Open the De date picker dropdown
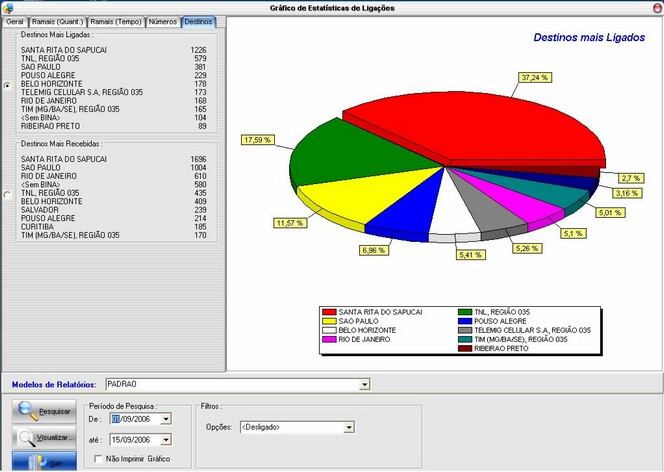This screenshot has width=664, height=472. pyautogui.click(x=166, y=419)
